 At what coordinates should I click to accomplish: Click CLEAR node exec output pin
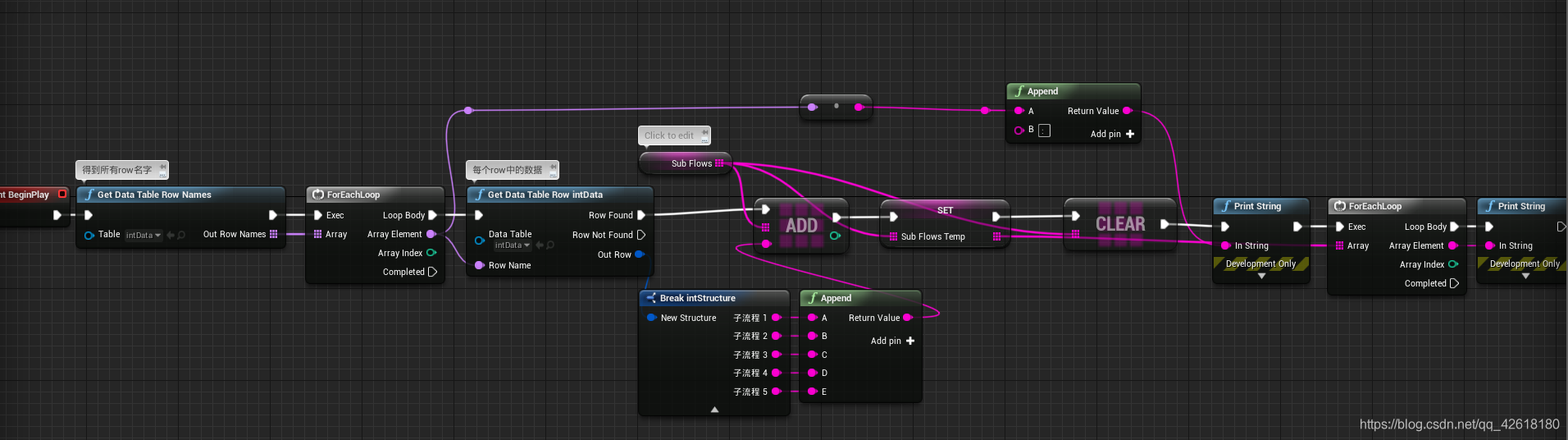1165,223
